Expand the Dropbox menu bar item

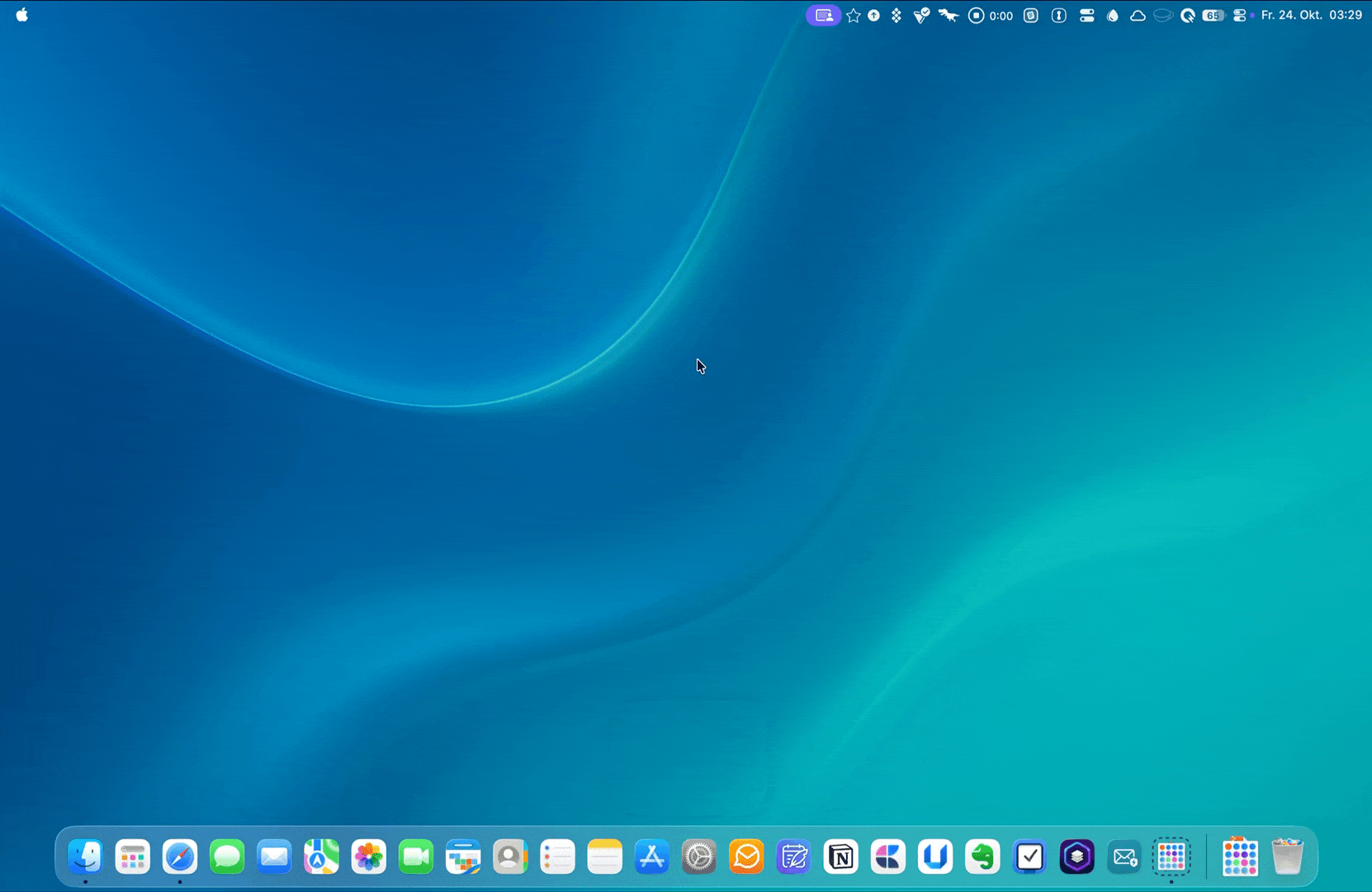point(896,15)
